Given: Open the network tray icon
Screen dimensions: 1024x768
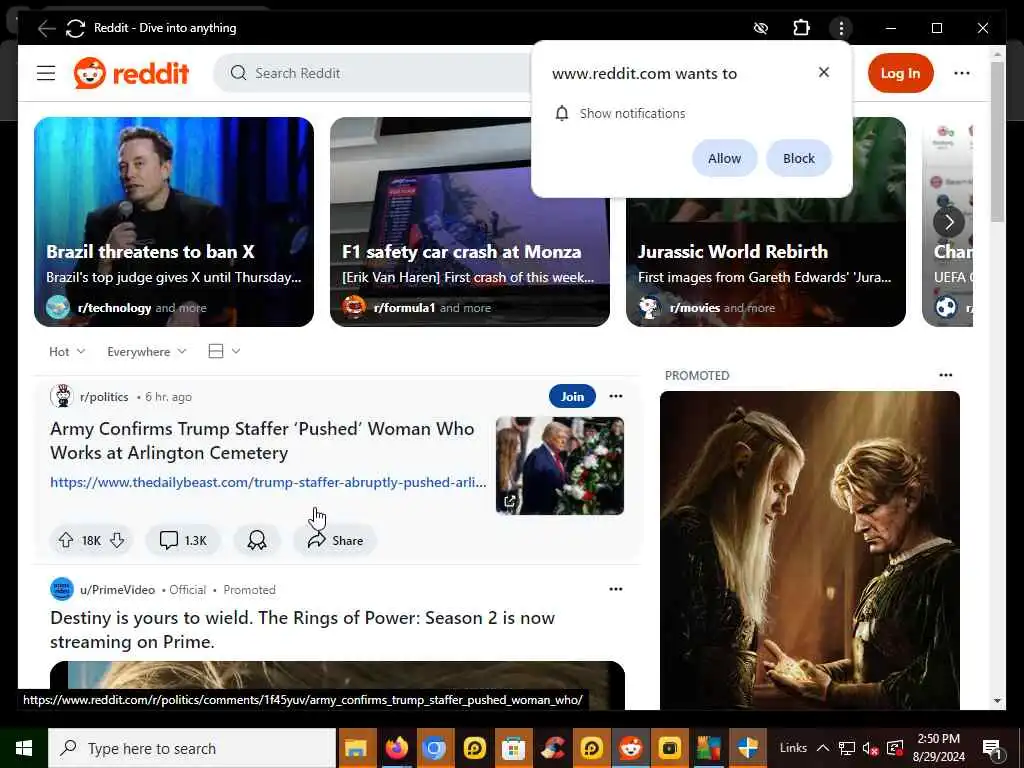Looking at the screenshot, I should click(x=846, y=748).
